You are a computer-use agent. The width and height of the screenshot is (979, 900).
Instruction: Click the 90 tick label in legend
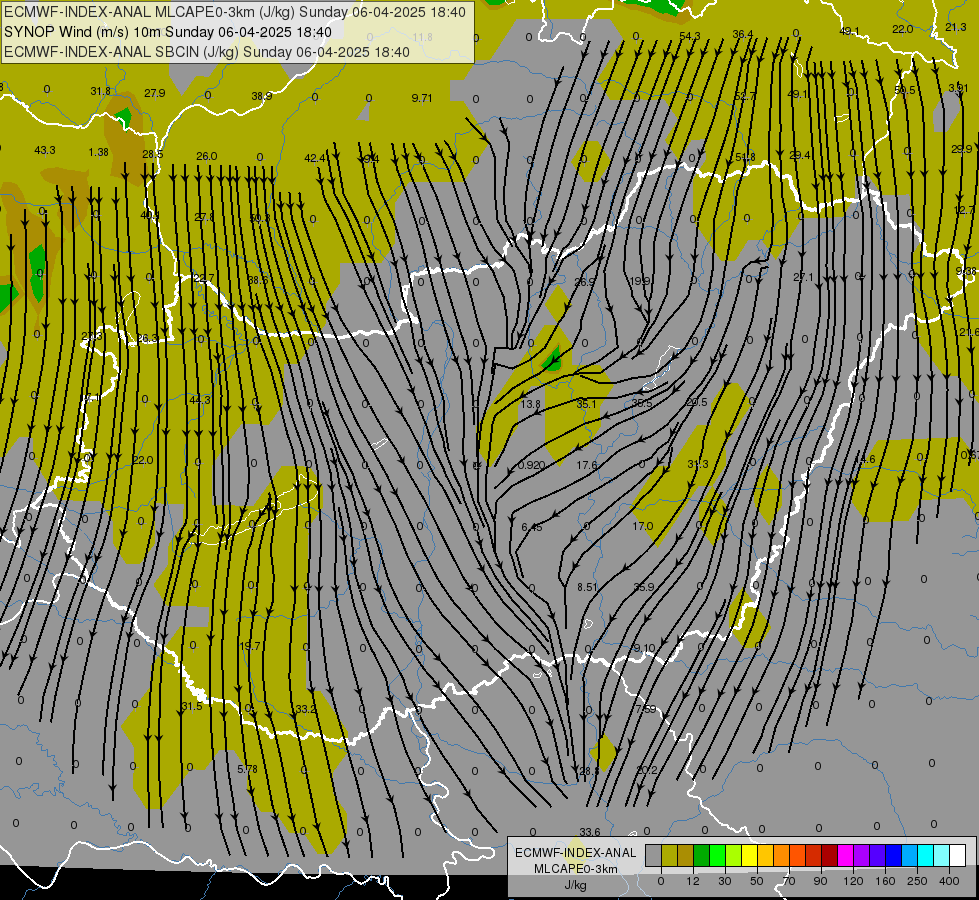(820, 881)
